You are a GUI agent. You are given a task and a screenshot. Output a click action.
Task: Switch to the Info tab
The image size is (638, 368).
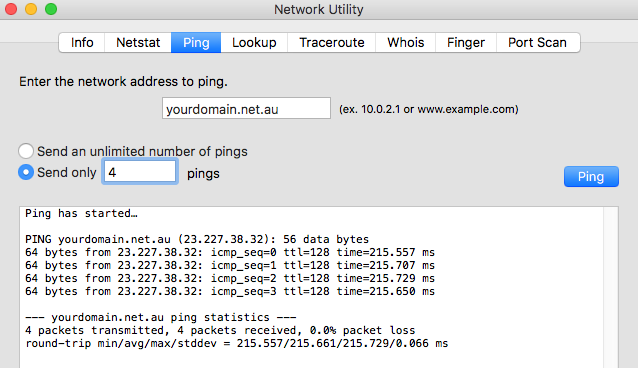tap(82, 42)
